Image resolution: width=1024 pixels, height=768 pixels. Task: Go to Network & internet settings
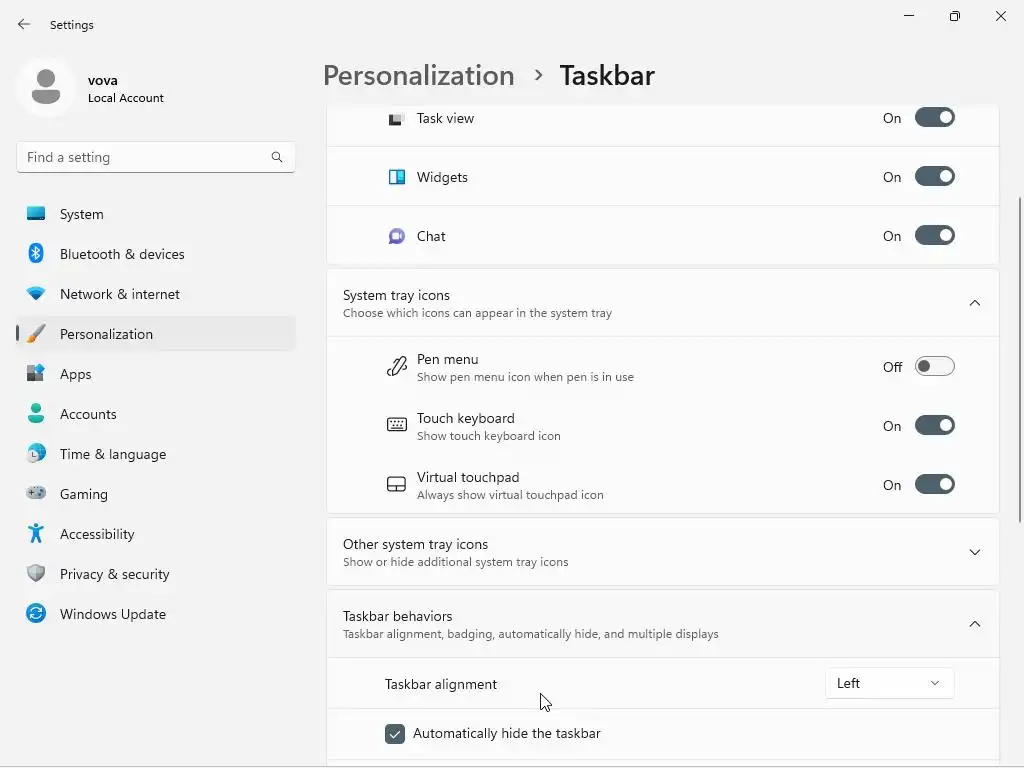click(x=120, y=294)
